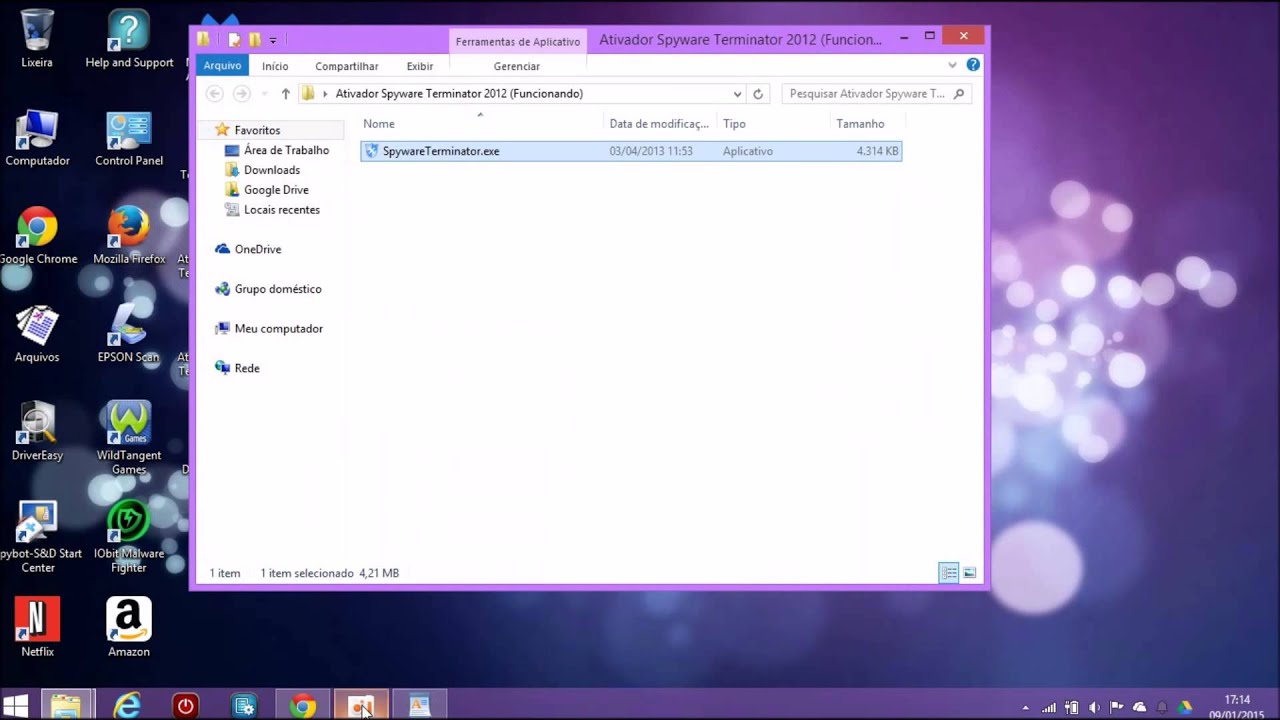Screen dimensions: 1280x720
Task: Click the new folder icon in quick access toolbar
Action: 255,40
